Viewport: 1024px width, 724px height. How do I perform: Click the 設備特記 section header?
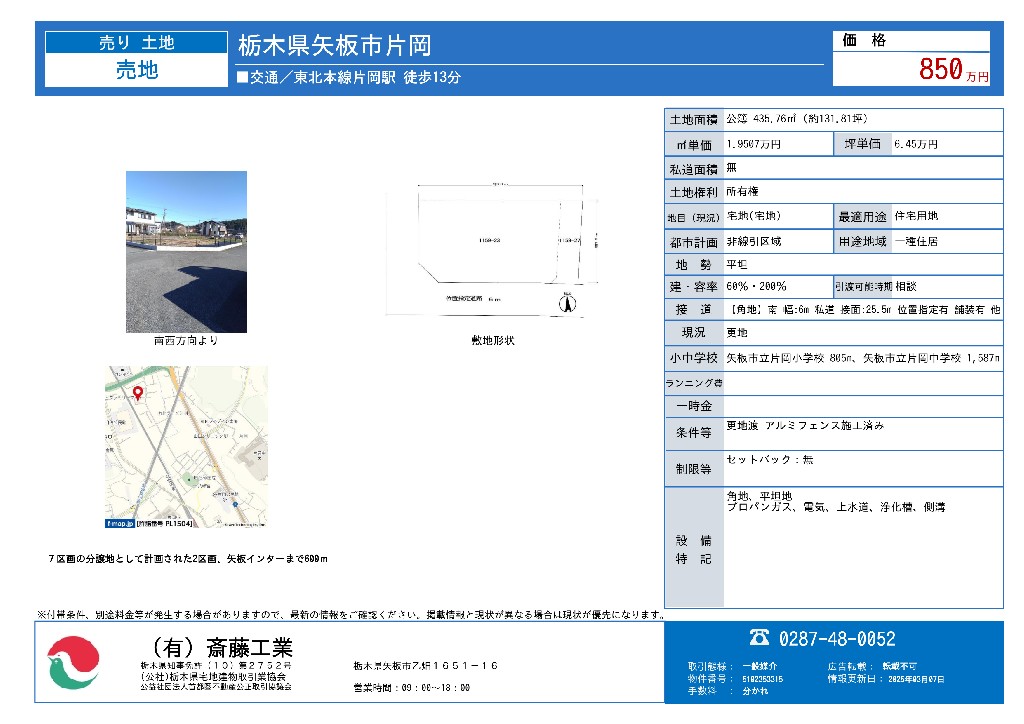coord(693,549)
